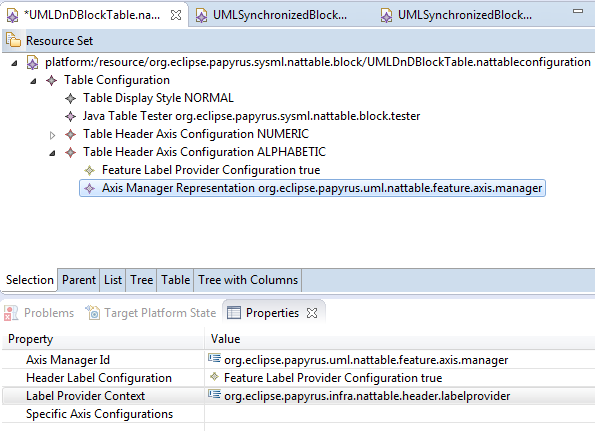This screenshot has height=431, width=595.
Task: Click the Problems view icon
Action: point(11,313)
